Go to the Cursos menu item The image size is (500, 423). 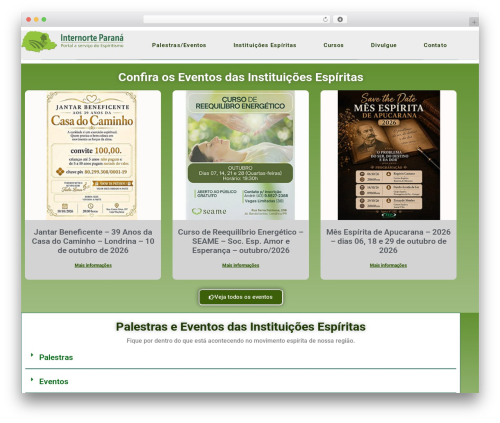(333, 45)
